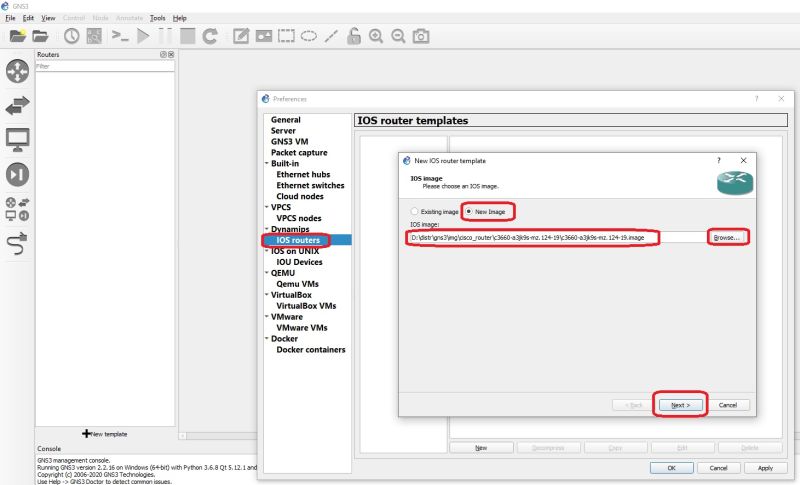Open the Help menu

pos(180,18)
